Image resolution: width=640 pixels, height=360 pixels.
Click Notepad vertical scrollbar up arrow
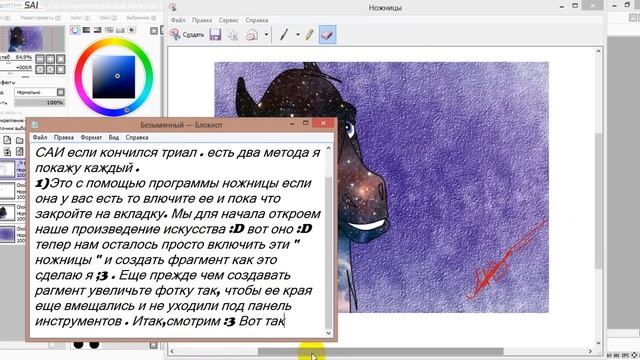(329, 148)
